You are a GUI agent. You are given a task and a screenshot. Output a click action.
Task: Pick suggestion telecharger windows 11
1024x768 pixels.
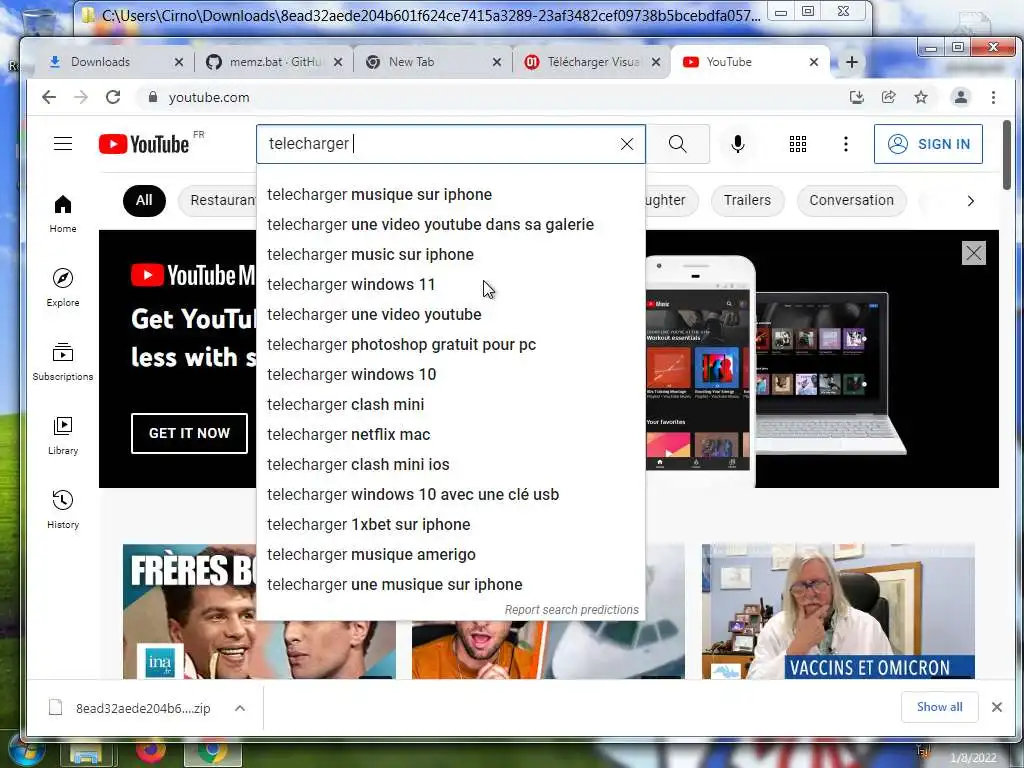point(451,285)
